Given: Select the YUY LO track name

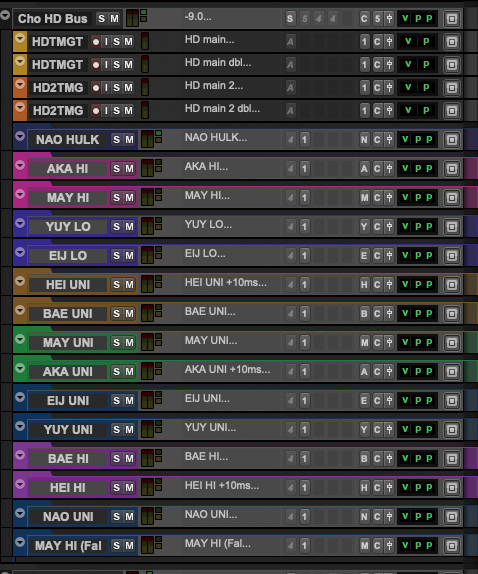Looking at the screenshot, I should 68,227.
